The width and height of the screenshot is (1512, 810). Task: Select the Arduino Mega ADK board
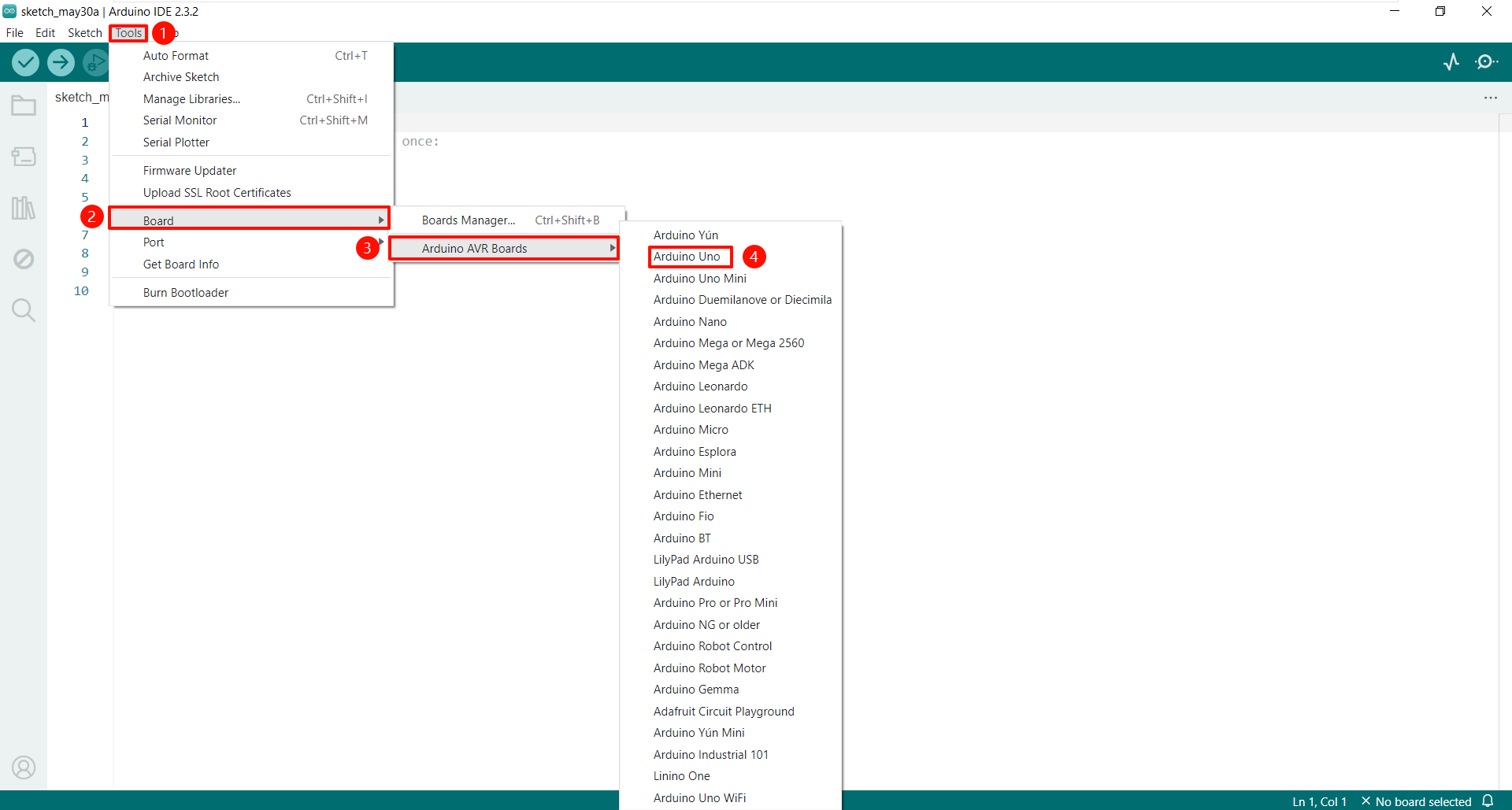pyautogui.click(x=731, y=365)
